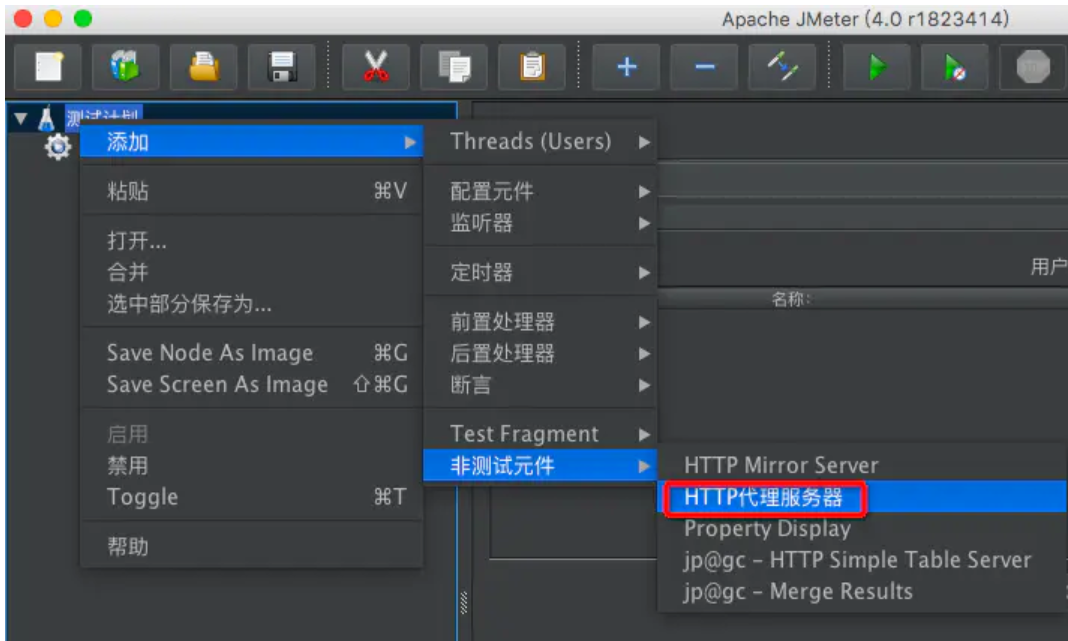1068x641 pixels.
Task: Click the Apache JMeter title bar
Action: [865, 19]
